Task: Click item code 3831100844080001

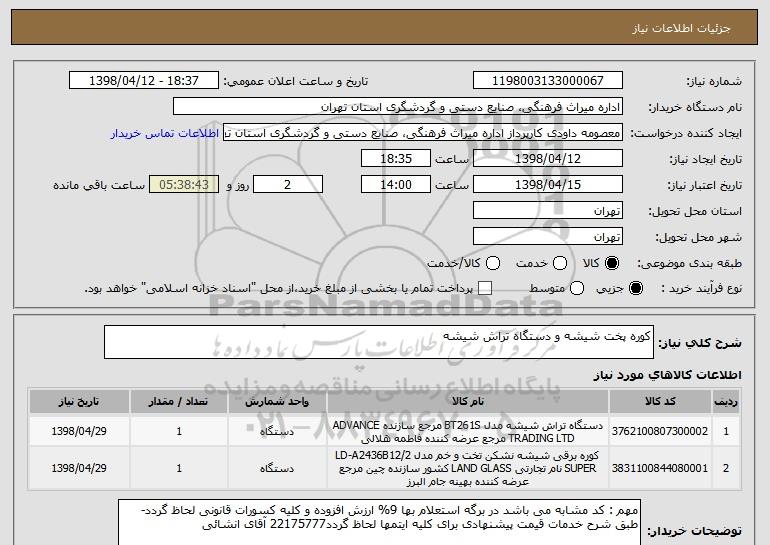Action: click(660, 468)
